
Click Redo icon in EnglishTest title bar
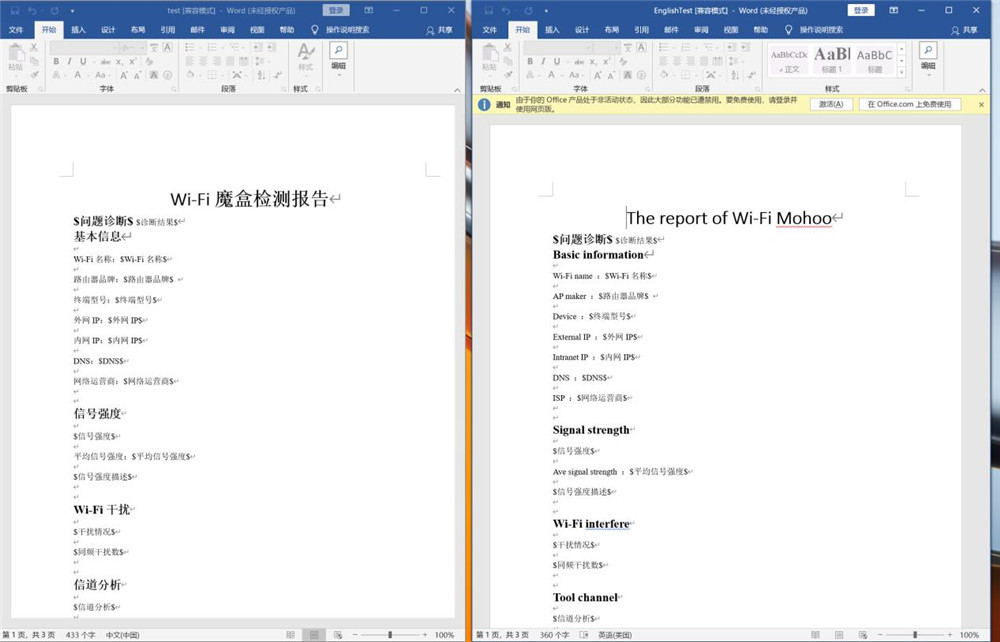528,10
